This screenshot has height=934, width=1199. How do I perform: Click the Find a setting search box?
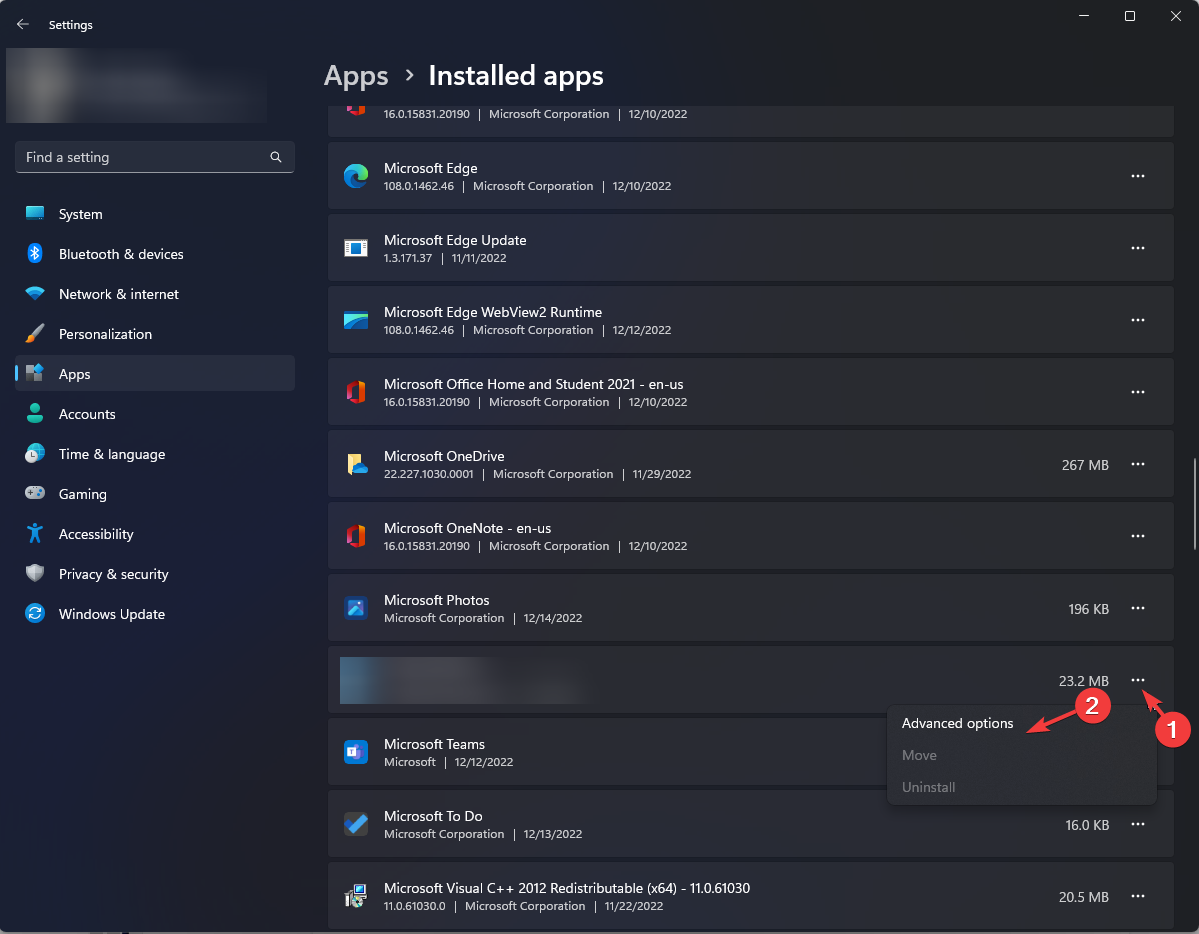point(154,157)
